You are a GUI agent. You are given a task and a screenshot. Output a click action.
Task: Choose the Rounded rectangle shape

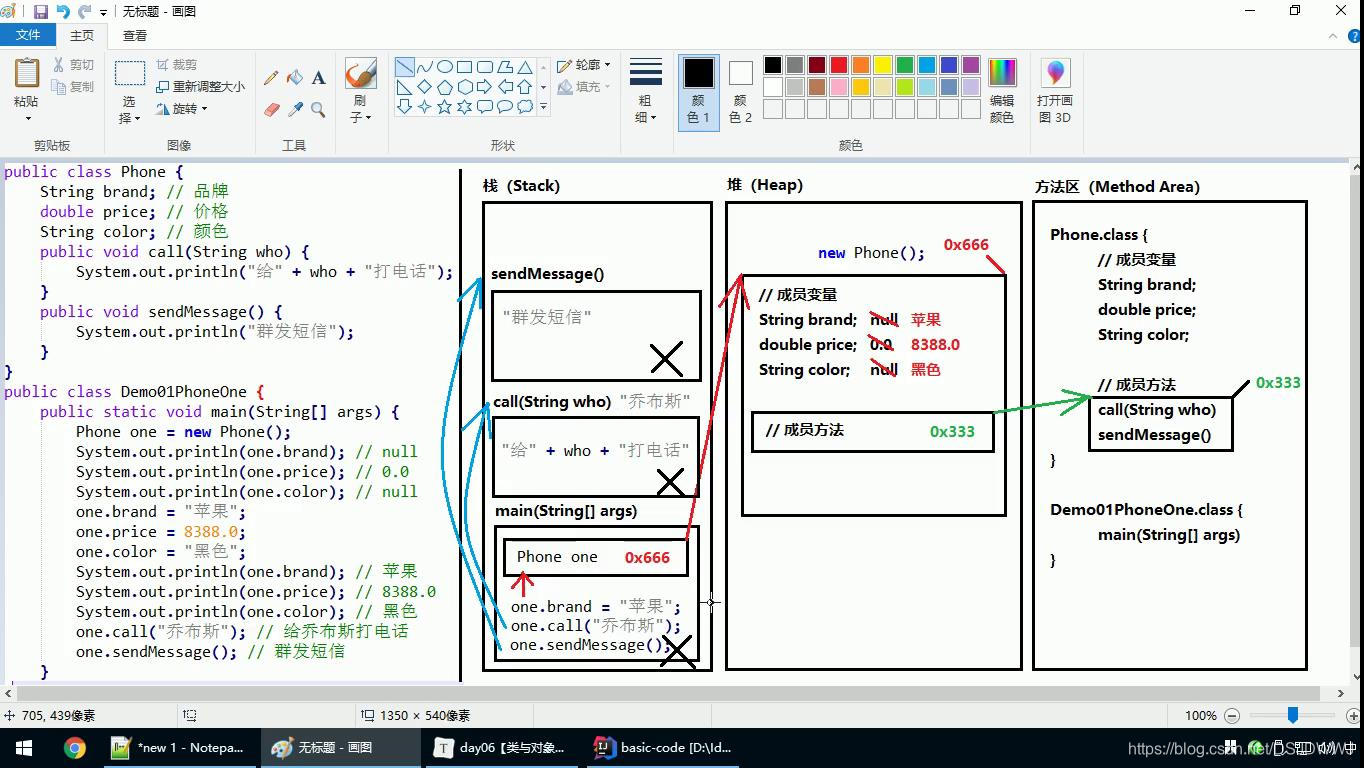click(484, 67)
